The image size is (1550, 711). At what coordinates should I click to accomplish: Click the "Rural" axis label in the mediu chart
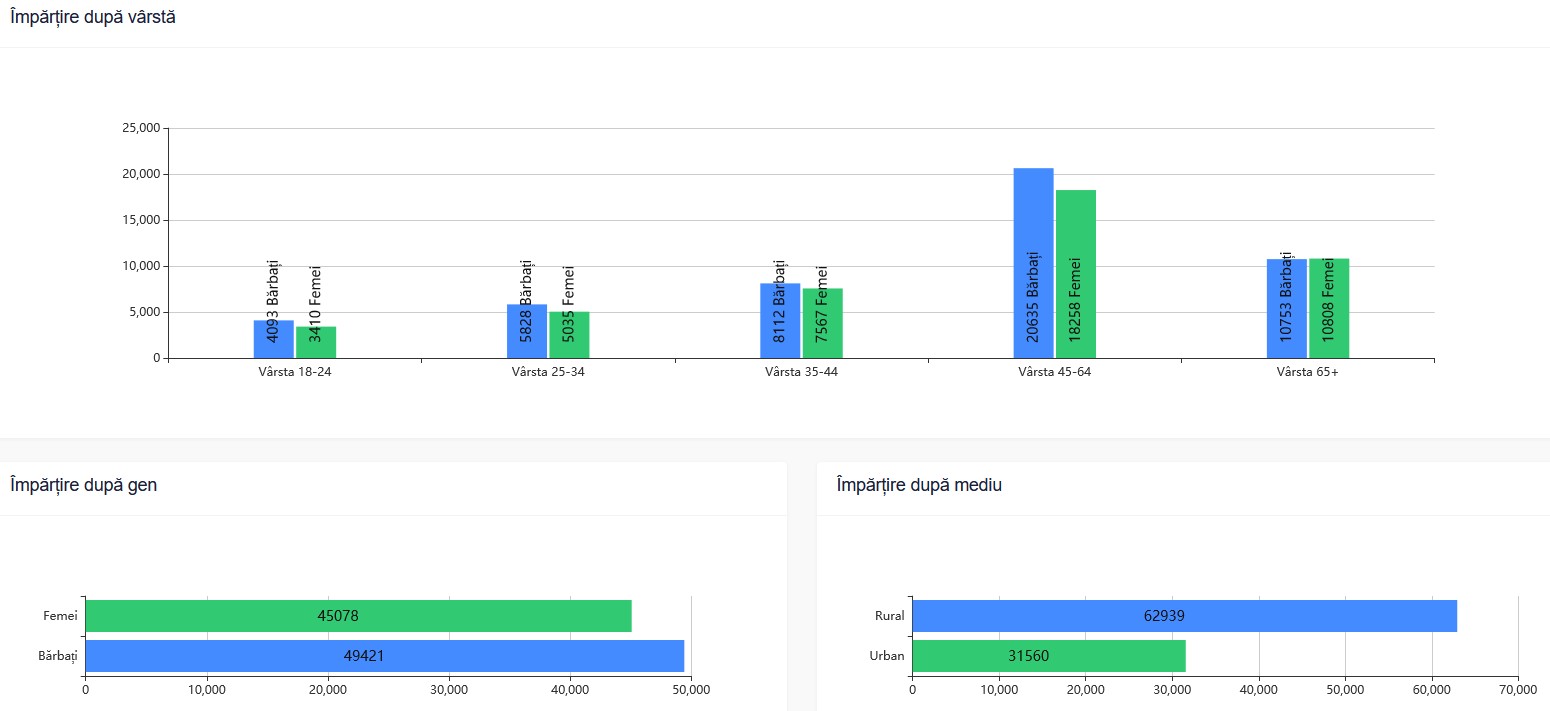pos(888,616)
